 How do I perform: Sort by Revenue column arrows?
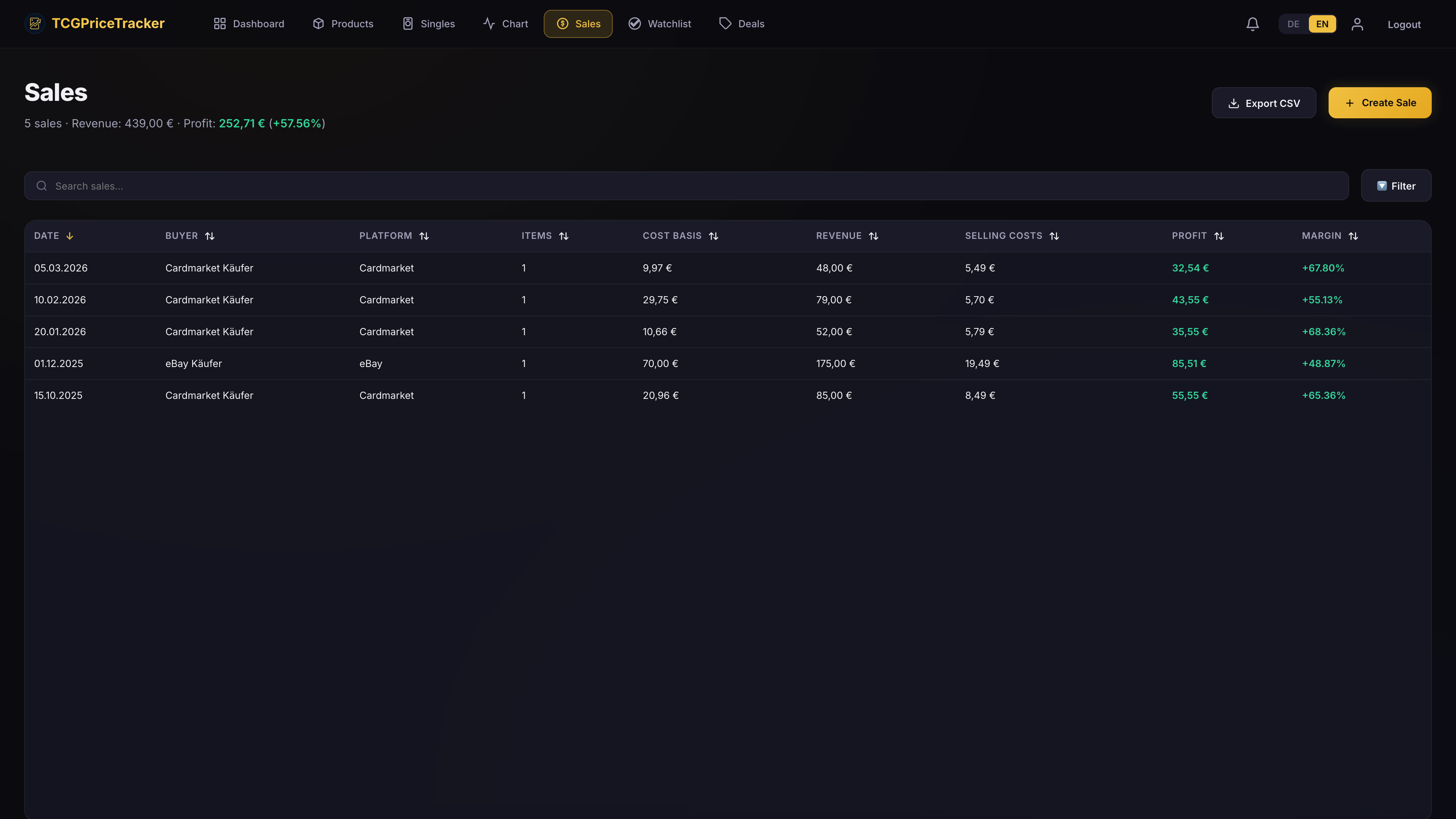(x=873, y=236)
